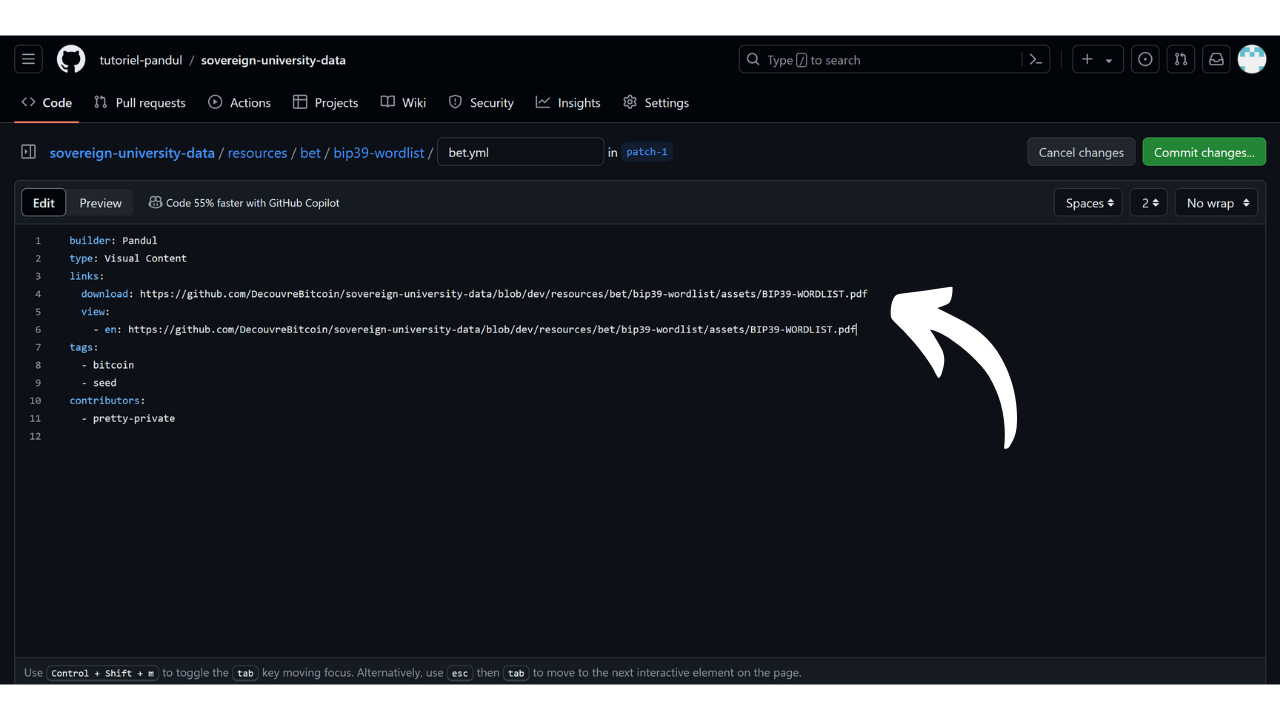Click the bet.yml filename input field
1280x720 pixels.
(x=520, y=152)
